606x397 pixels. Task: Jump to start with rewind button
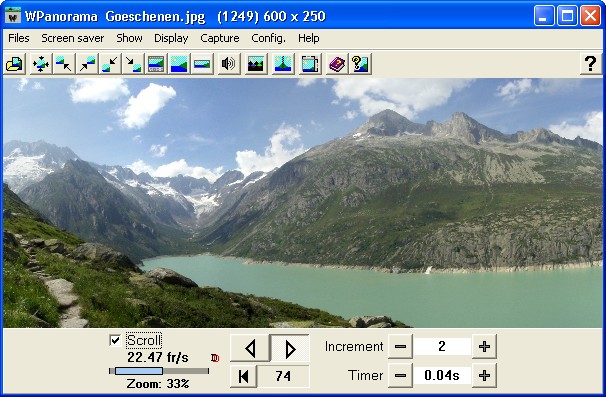[243, 376]
